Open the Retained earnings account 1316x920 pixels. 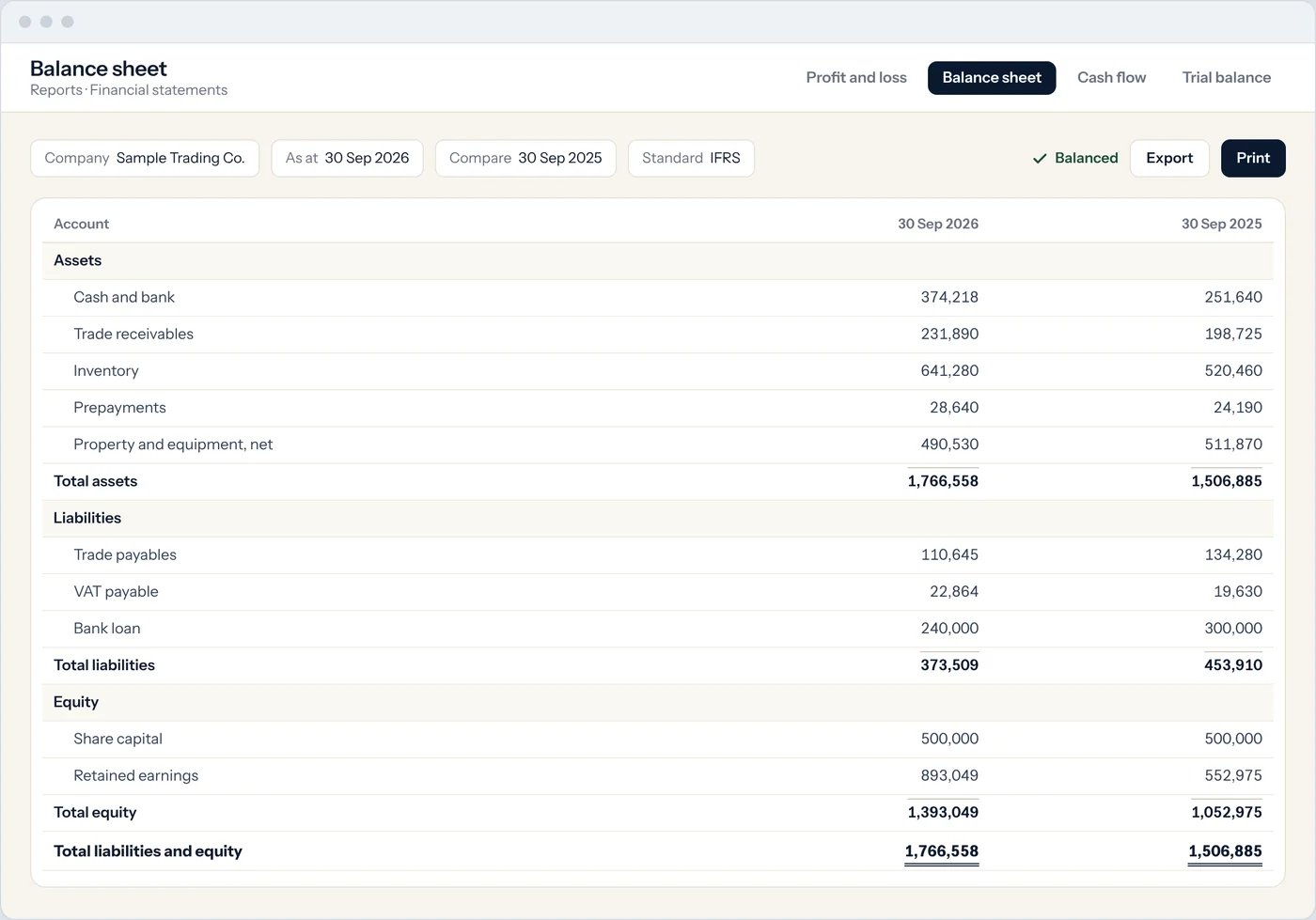[135, 775]
